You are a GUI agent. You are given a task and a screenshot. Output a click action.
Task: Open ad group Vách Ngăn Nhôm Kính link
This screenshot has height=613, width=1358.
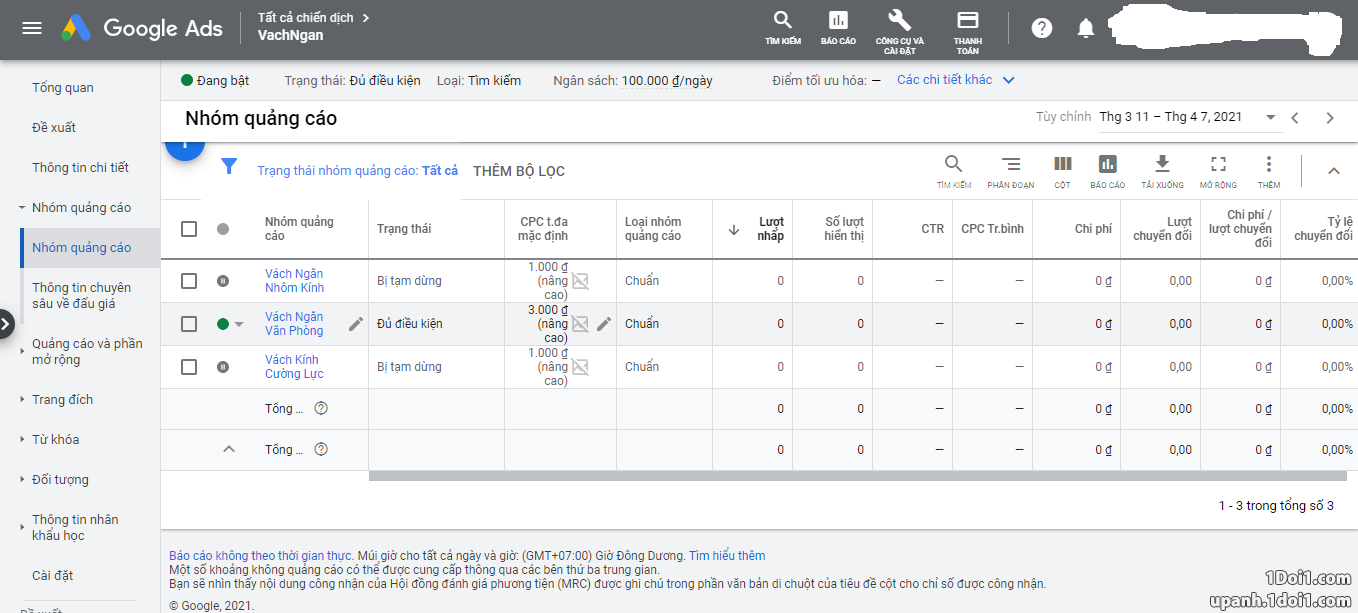point(294,281)
